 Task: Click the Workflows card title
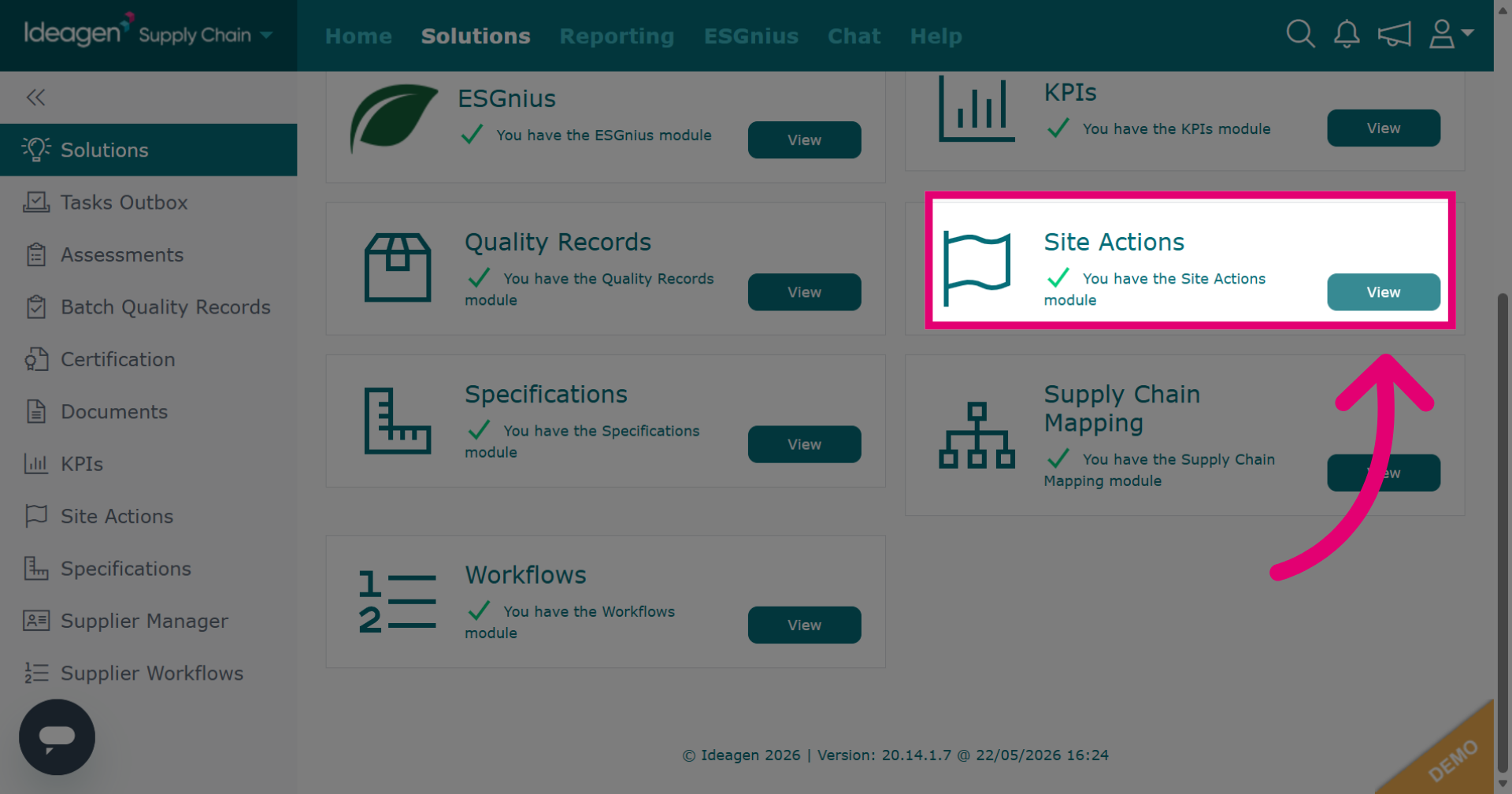tap(525, 575)
